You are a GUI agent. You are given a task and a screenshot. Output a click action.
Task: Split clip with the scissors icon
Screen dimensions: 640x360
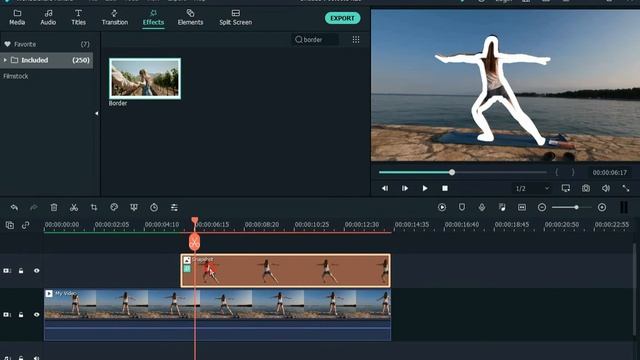click(x=74, y=207)
